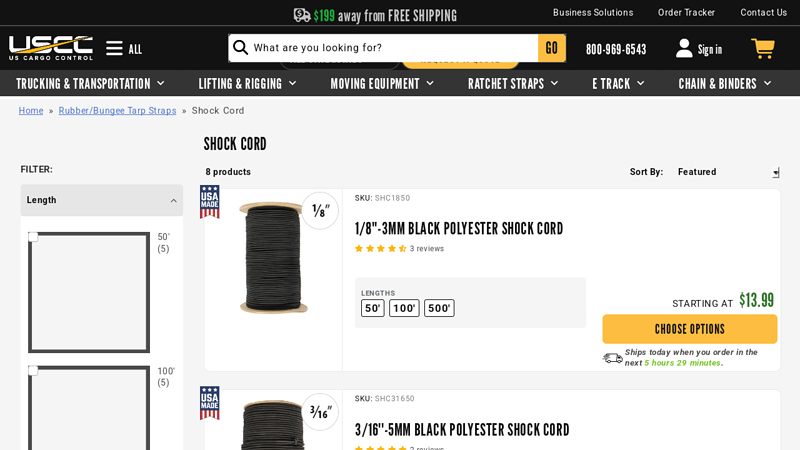Click the search magnifier icon

click(241, 48)
